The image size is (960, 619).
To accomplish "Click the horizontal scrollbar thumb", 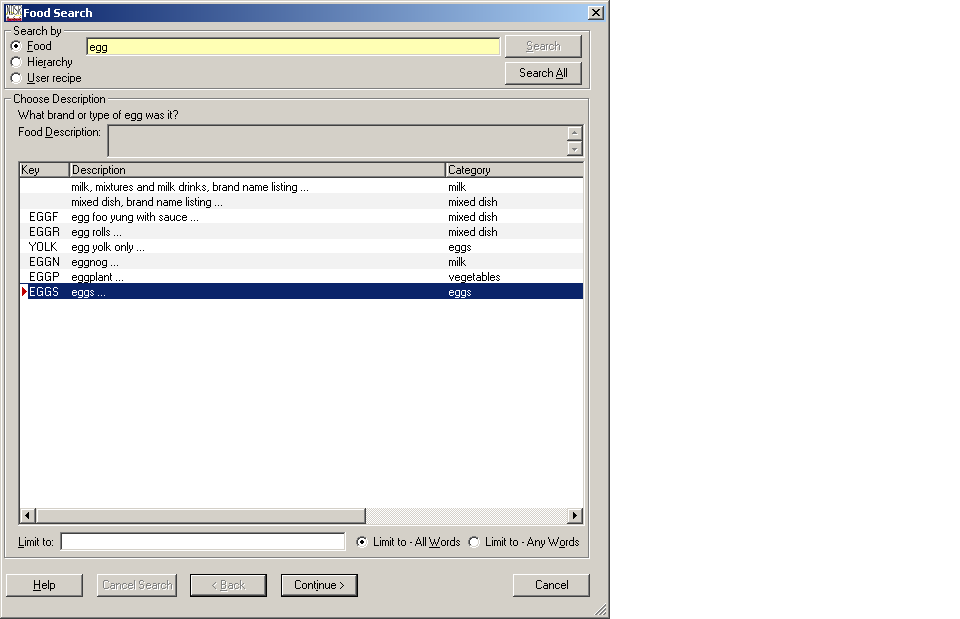I will click(200, 516).
